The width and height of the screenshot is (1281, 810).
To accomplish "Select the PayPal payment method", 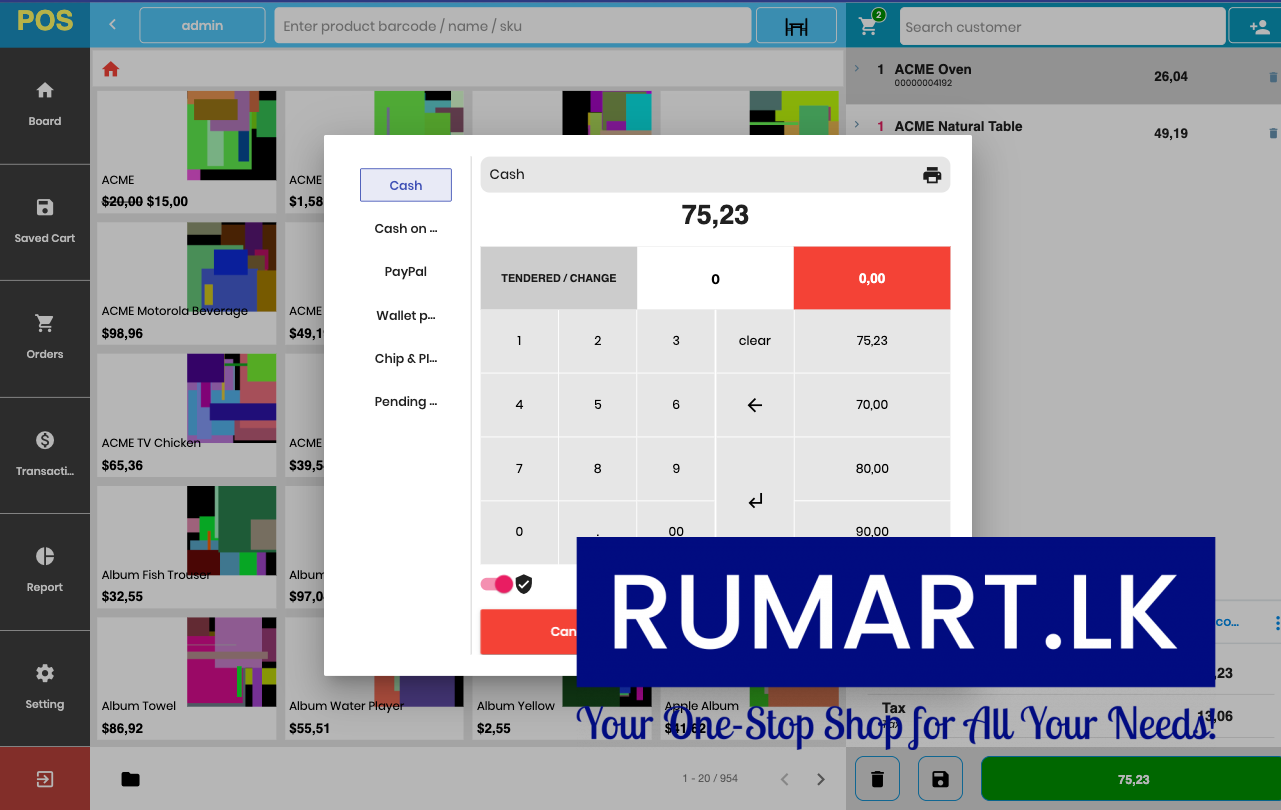I will click(x=406, y=272).
